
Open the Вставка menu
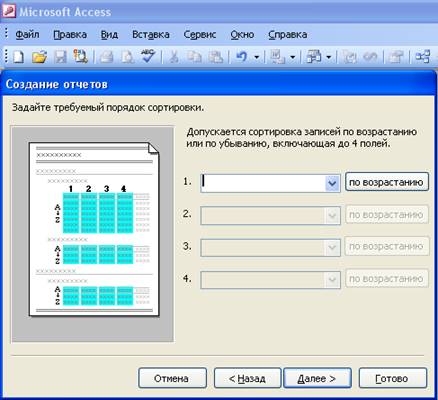coord(151,35)
